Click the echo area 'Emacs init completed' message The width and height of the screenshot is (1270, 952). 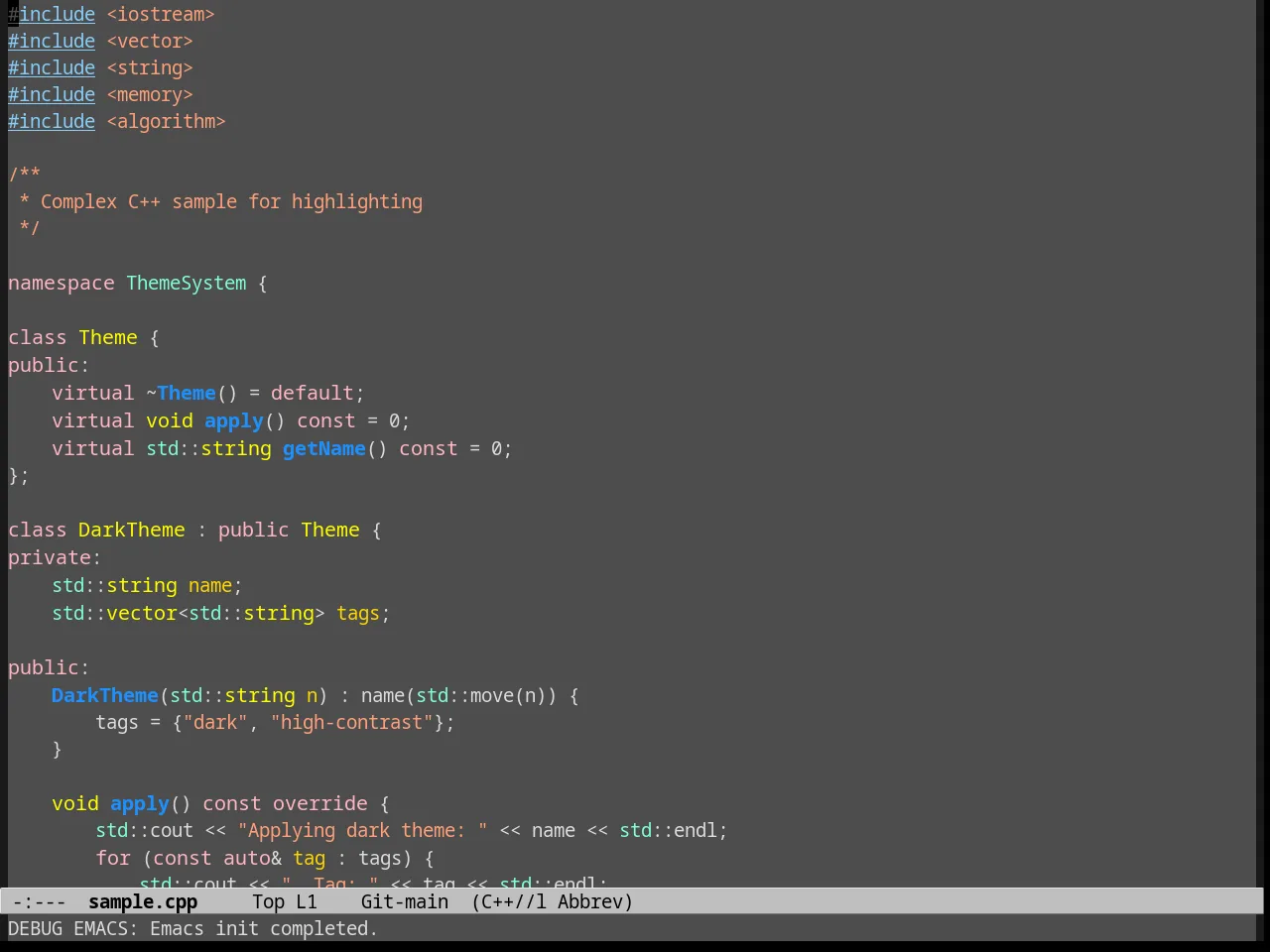192,929
